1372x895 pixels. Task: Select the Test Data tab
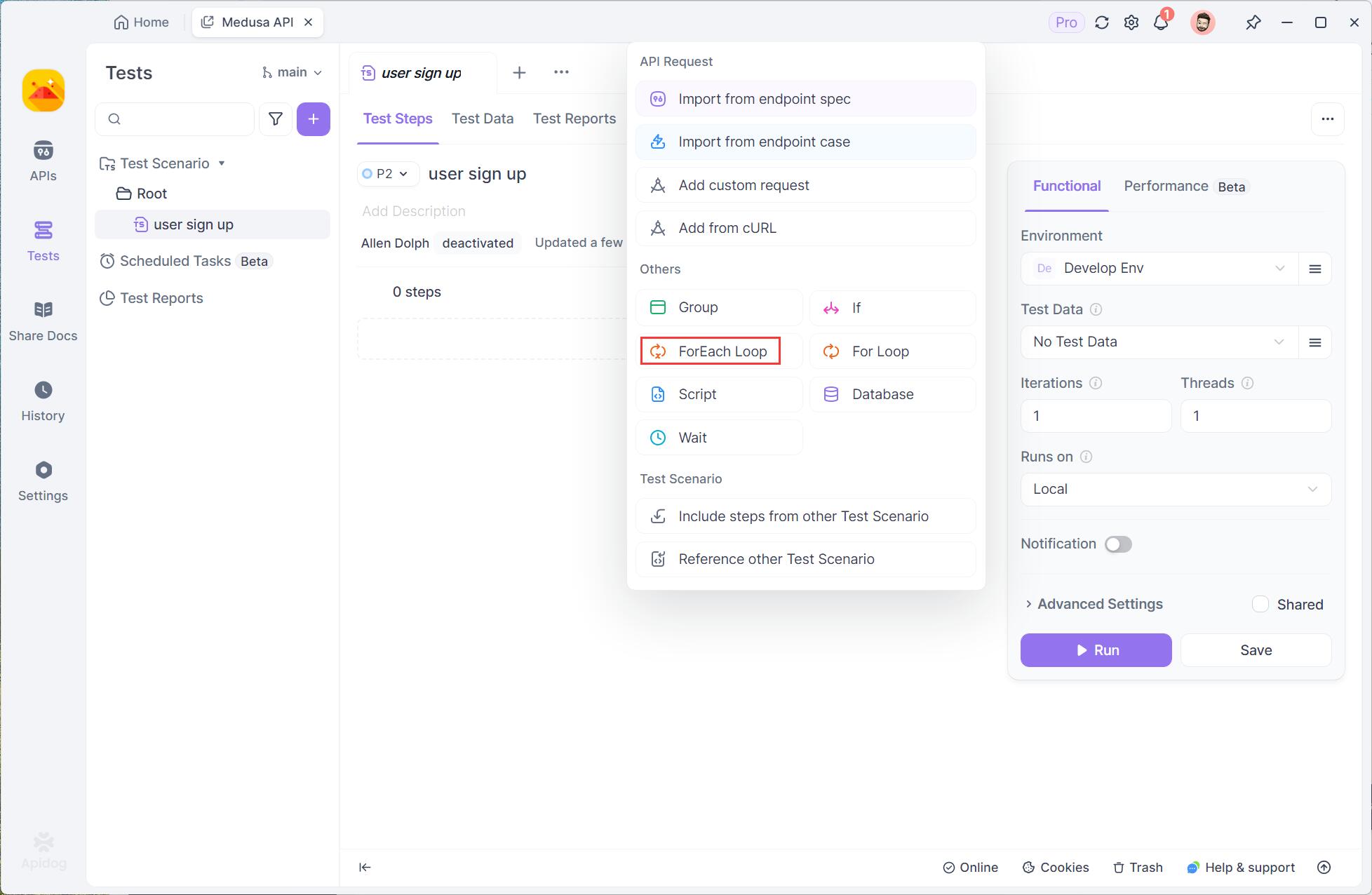pyautogui.click(x=484, y=118)
